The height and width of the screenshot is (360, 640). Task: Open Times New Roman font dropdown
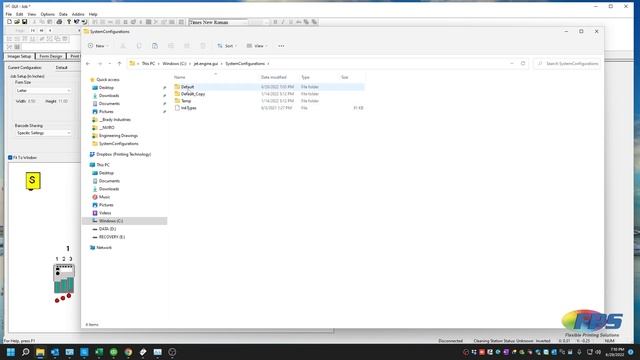pyautogui.click(x=218, y=22)
